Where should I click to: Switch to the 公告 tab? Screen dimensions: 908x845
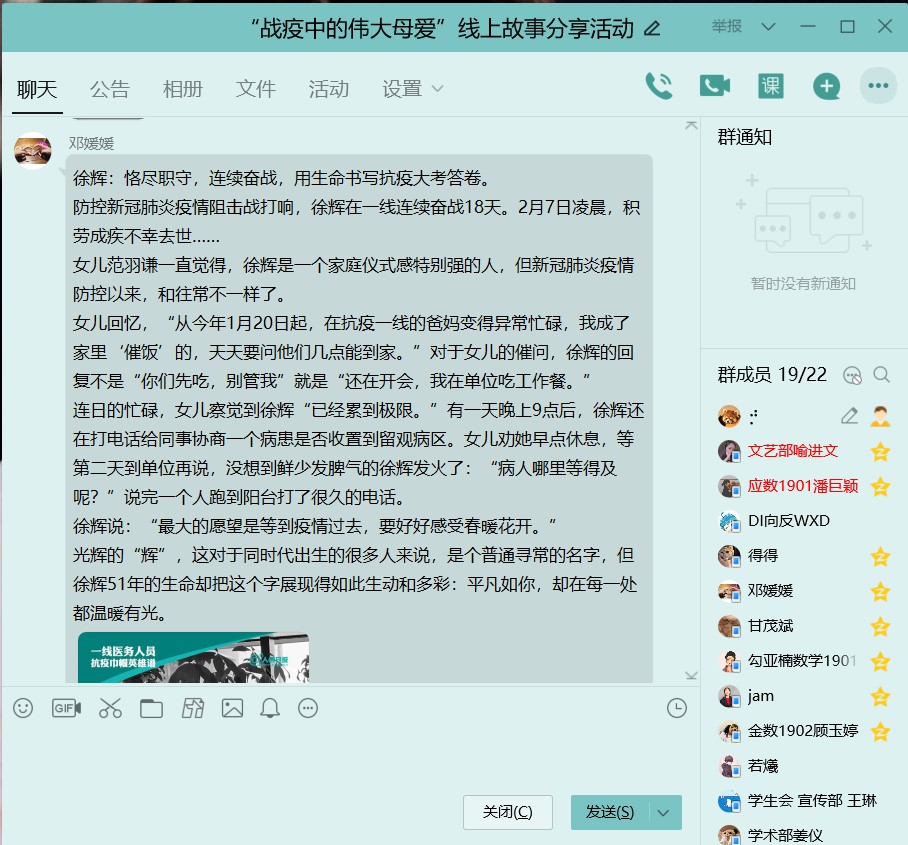pyautogui.click(x=110, y=89)
